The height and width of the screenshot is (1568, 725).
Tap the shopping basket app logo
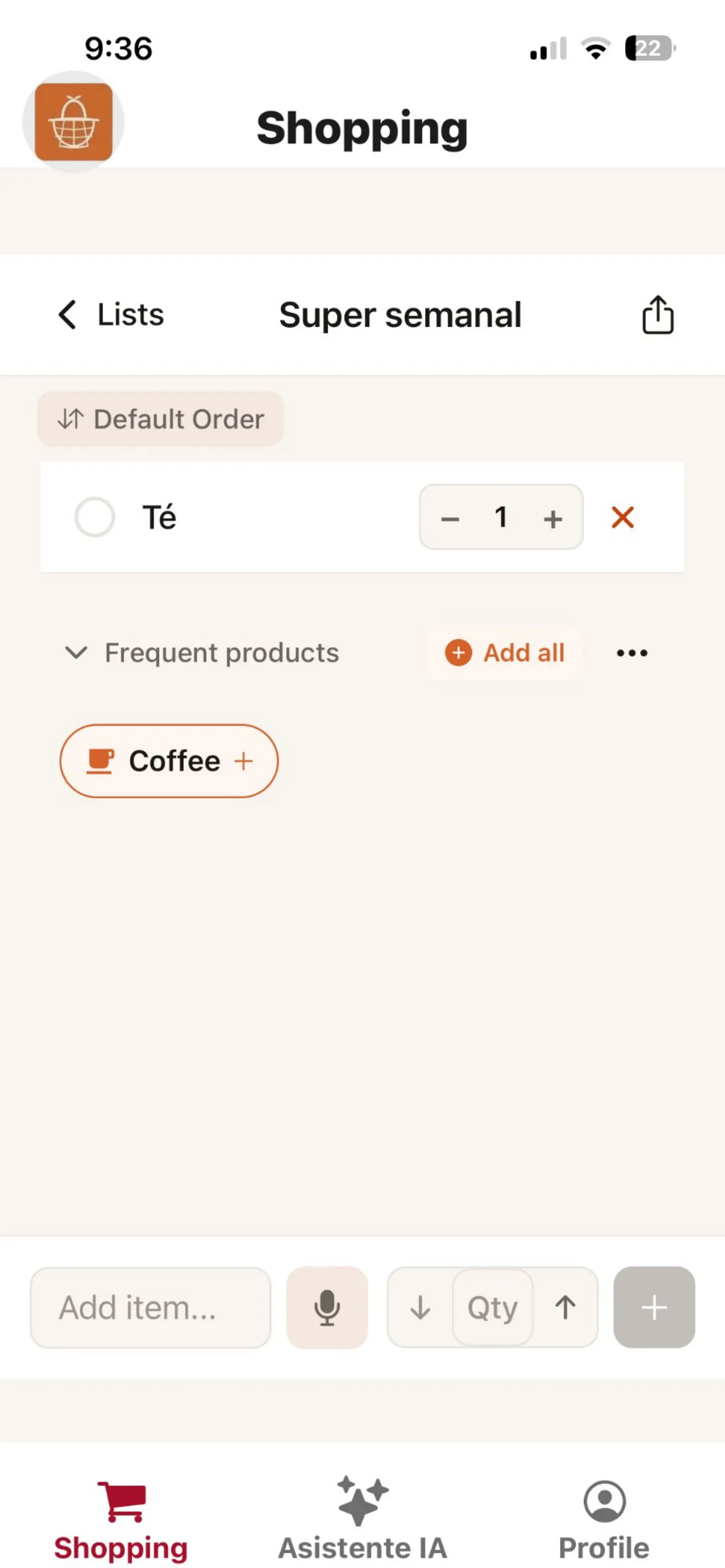pos(73,122)
